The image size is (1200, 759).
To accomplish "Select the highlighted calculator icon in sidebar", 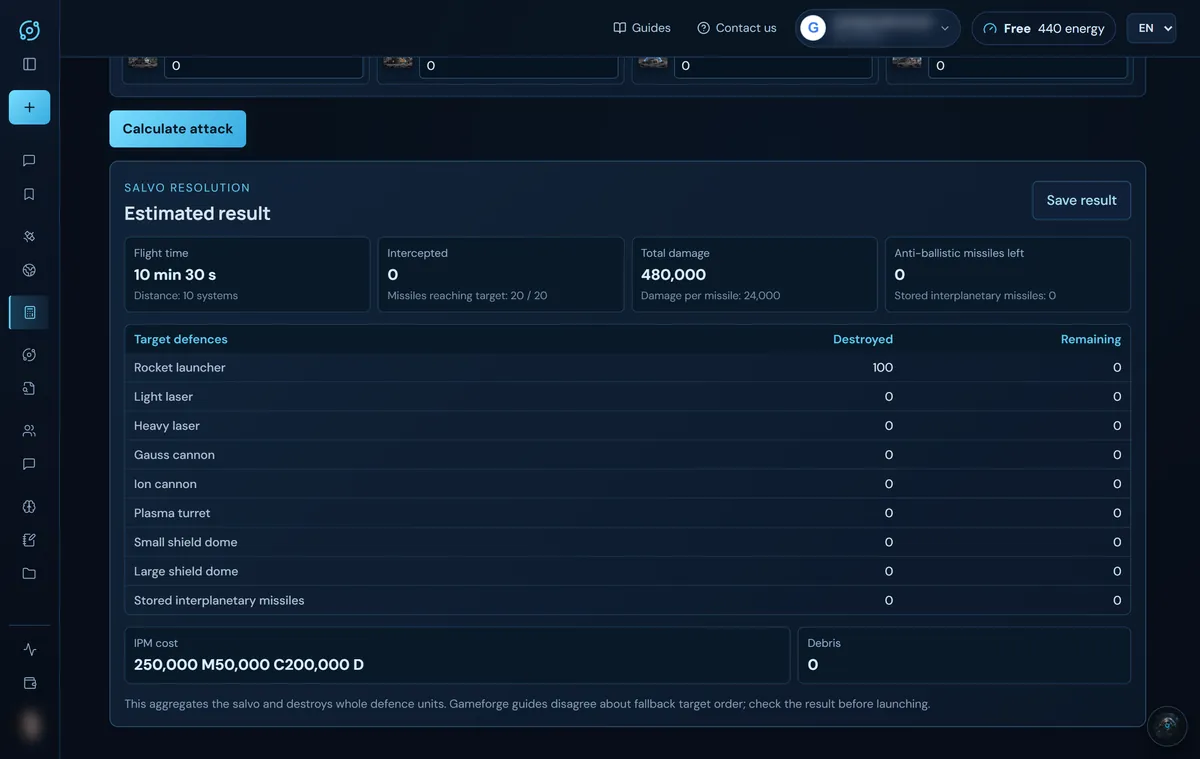I will 29,312.
